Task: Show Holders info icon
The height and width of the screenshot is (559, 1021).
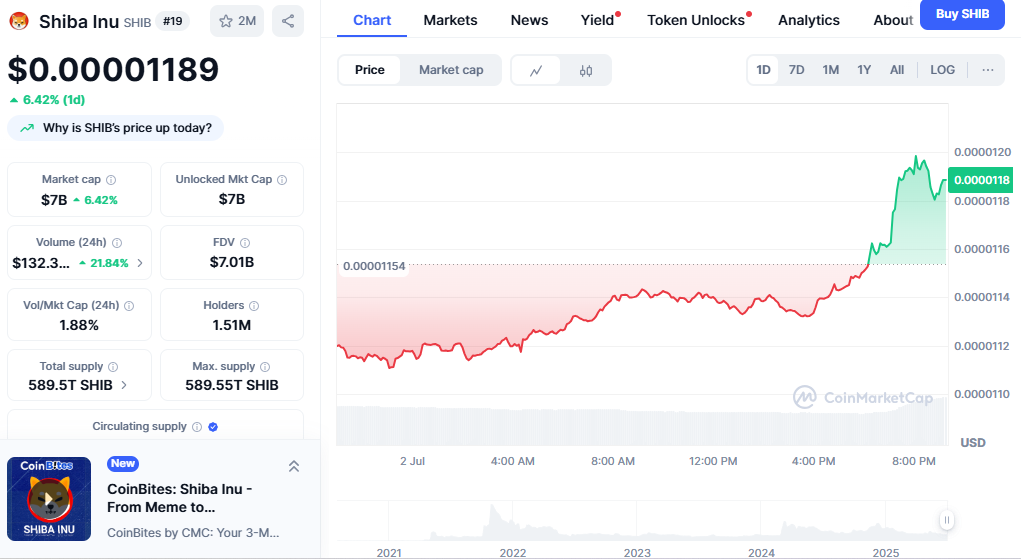Action: [x=254, y=306]
